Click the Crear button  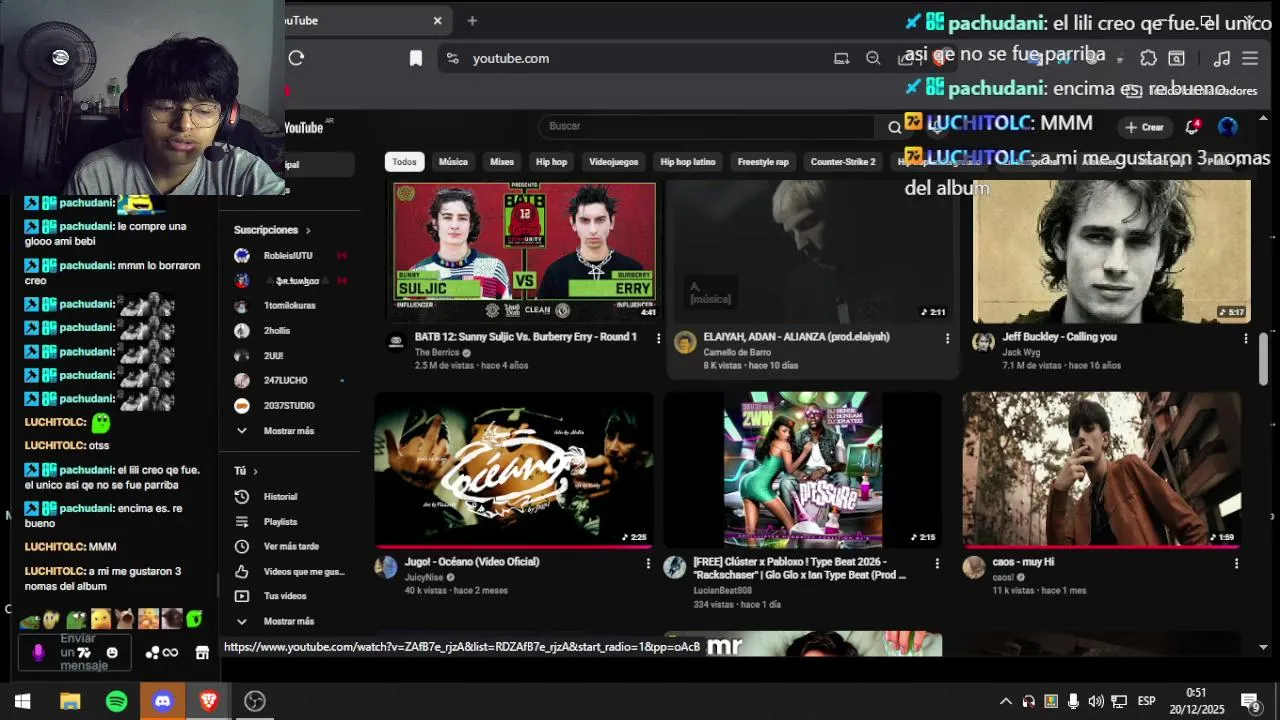1144,127
